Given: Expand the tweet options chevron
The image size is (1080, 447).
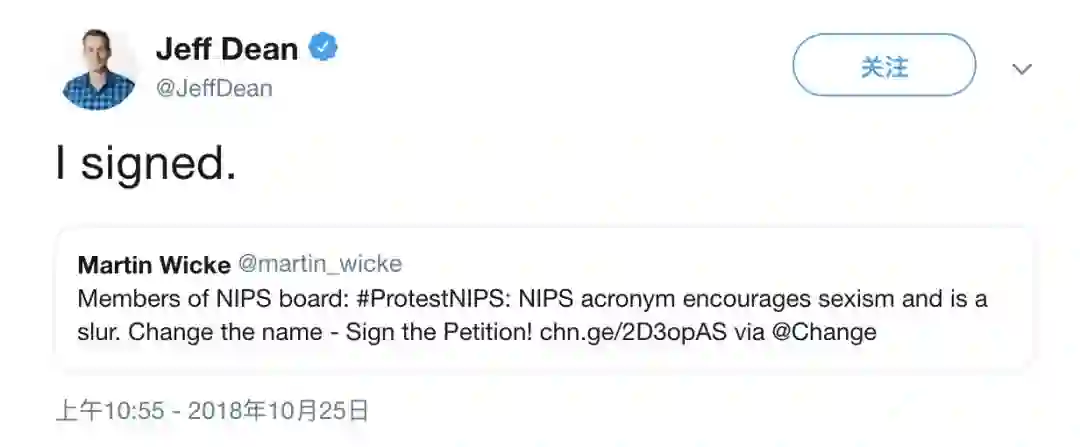Looking at the screenshot, I should (1021, 69).
